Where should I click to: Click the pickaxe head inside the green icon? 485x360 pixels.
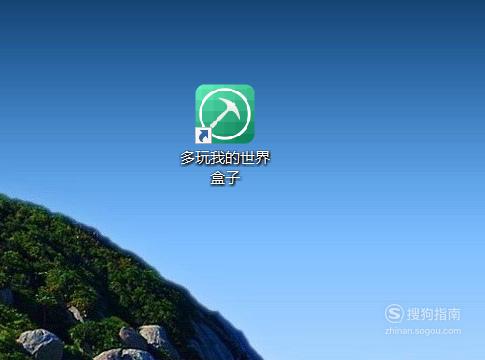231,107
